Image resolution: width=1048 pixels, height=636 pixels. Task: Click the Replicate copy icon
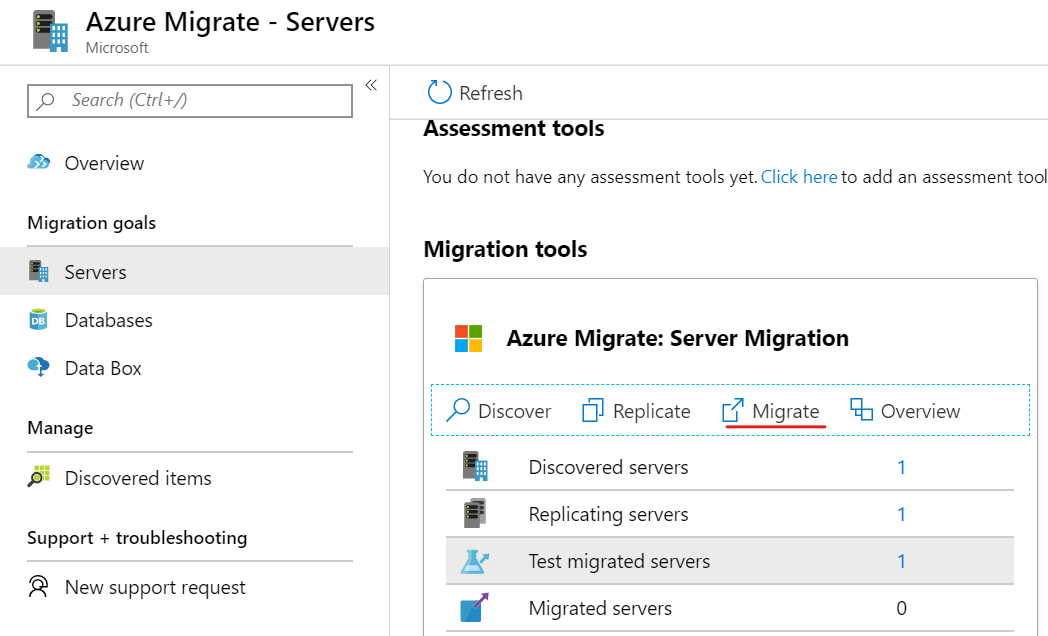point(593,410)
